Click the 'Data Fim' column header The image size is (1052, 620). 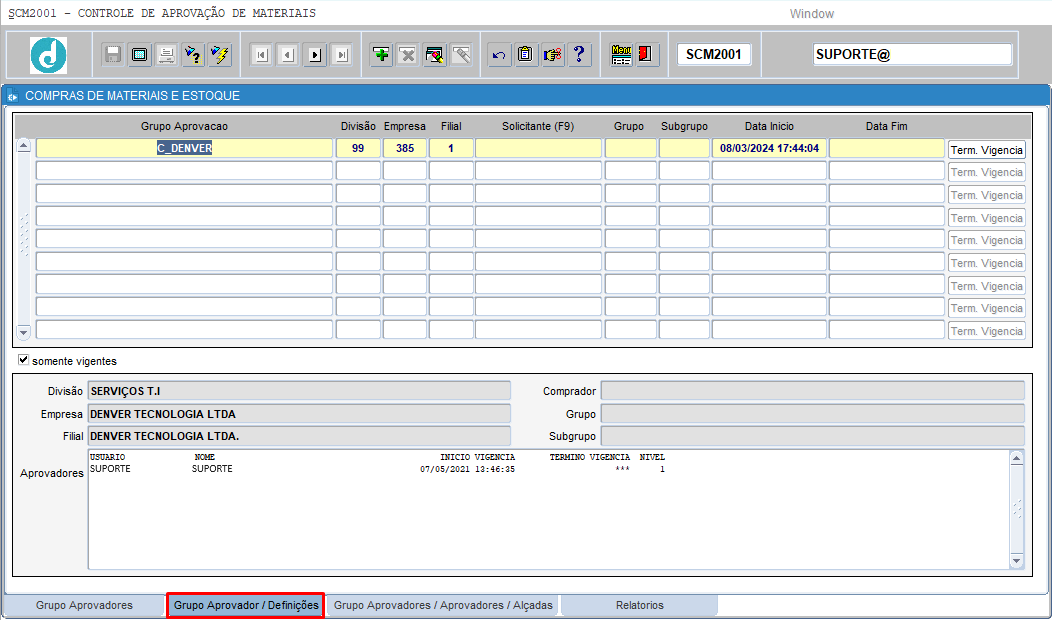coord(887,126)
